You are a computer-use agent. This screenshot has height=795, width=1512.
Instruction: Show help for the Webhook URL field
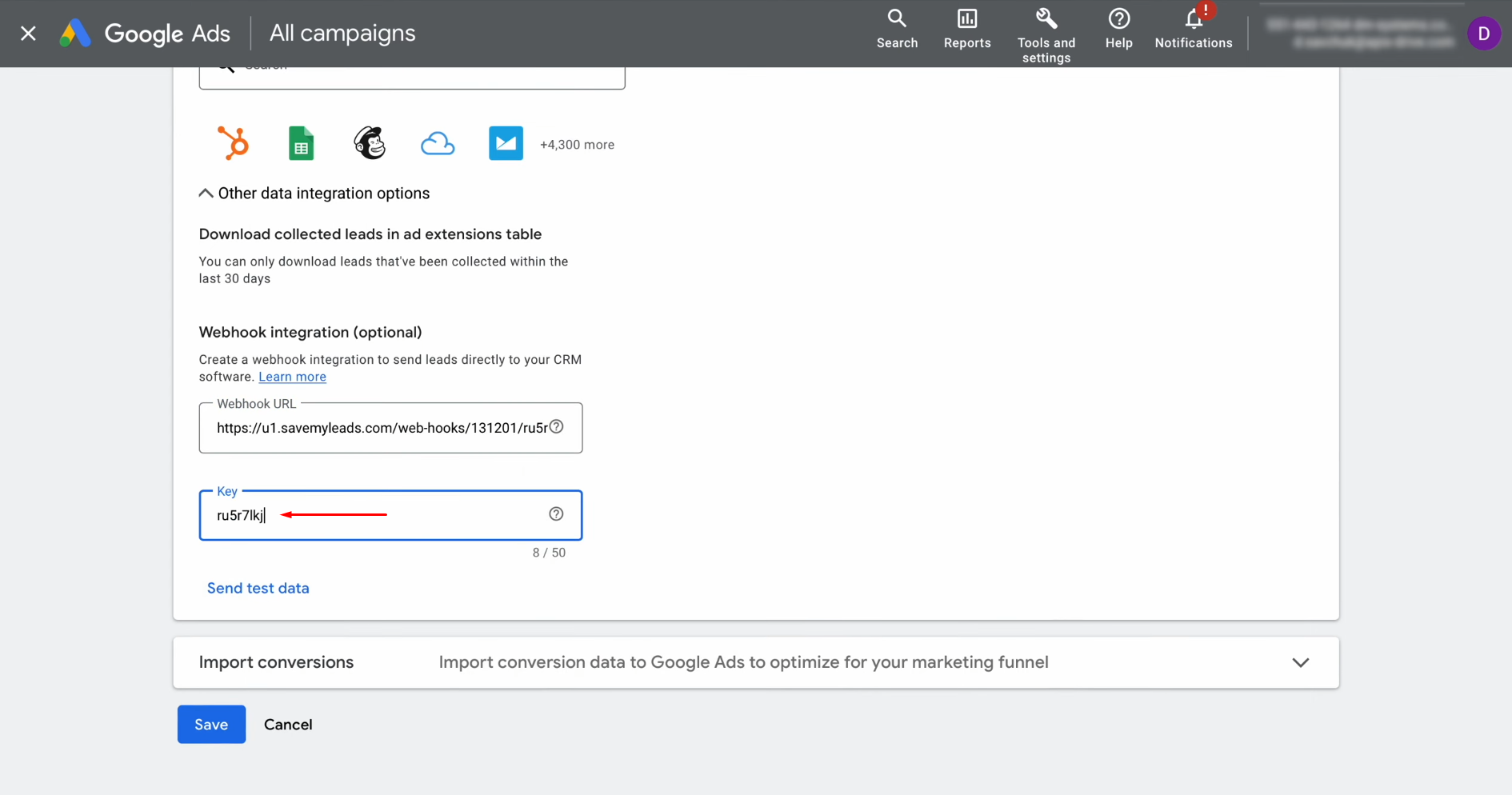[557, 427]
